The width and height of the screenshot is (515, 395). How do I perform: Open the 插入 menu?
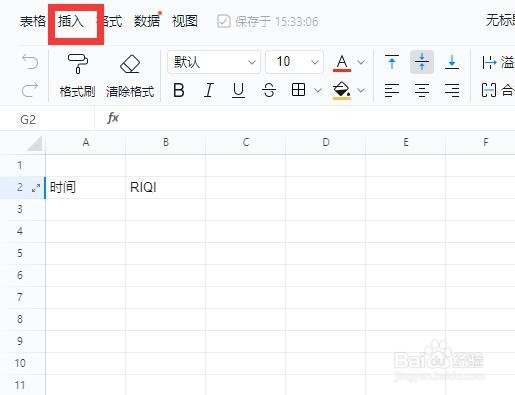71,21
